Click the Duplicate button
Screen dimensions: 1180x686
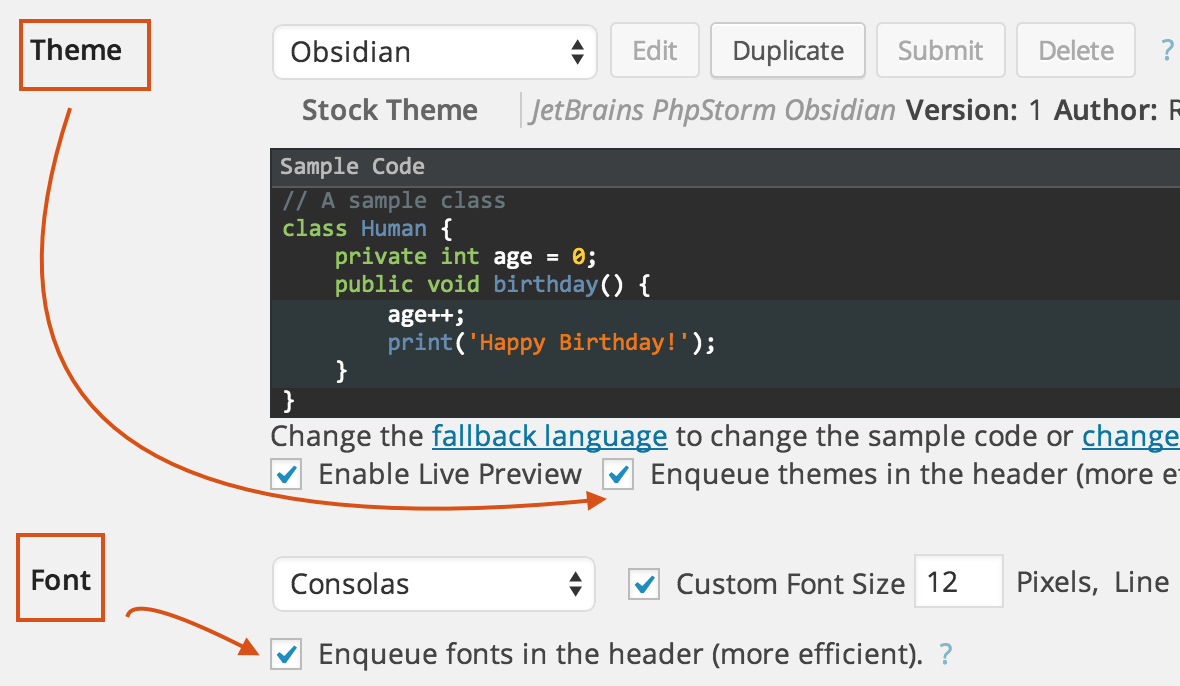pyautogui.click(x=787, y=49)
